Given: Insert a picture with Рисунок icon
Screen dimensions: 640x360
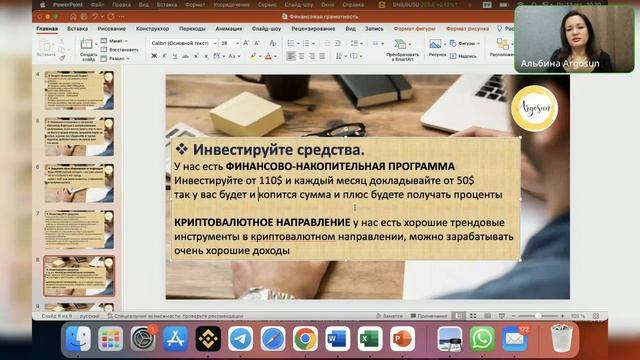Looking at the screenshot, I should coord(436,43).
